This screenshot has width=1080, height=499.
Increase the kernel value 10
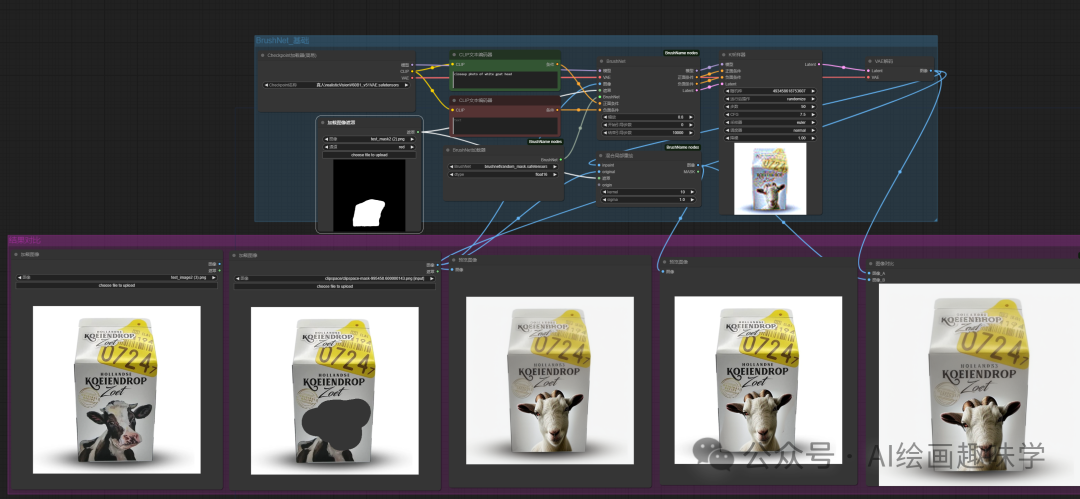[x=692, y=191]
